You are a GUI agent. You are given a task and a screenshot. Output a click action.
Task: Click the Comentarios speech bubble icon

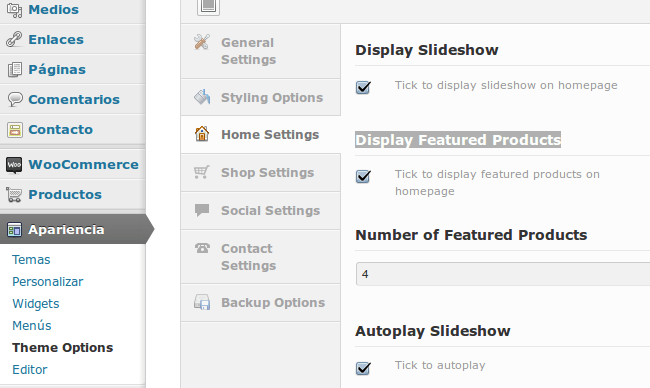15,99
